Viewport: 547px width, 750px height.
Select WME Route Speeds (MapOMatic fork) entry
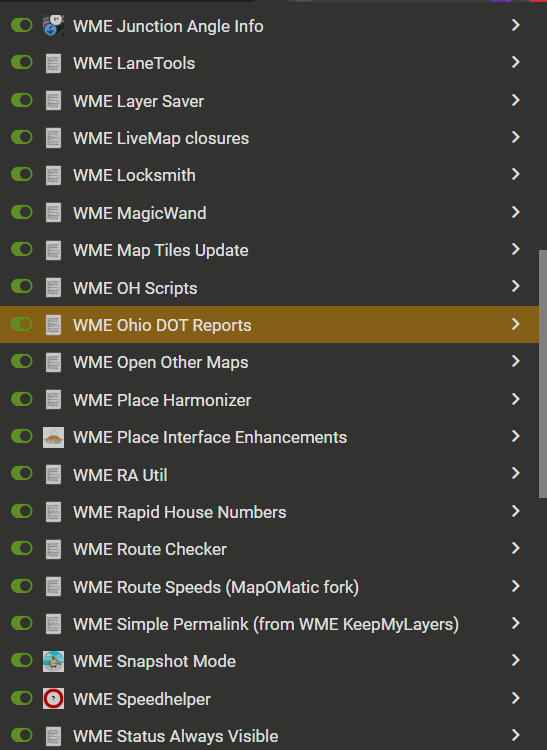tap(269, 586)
